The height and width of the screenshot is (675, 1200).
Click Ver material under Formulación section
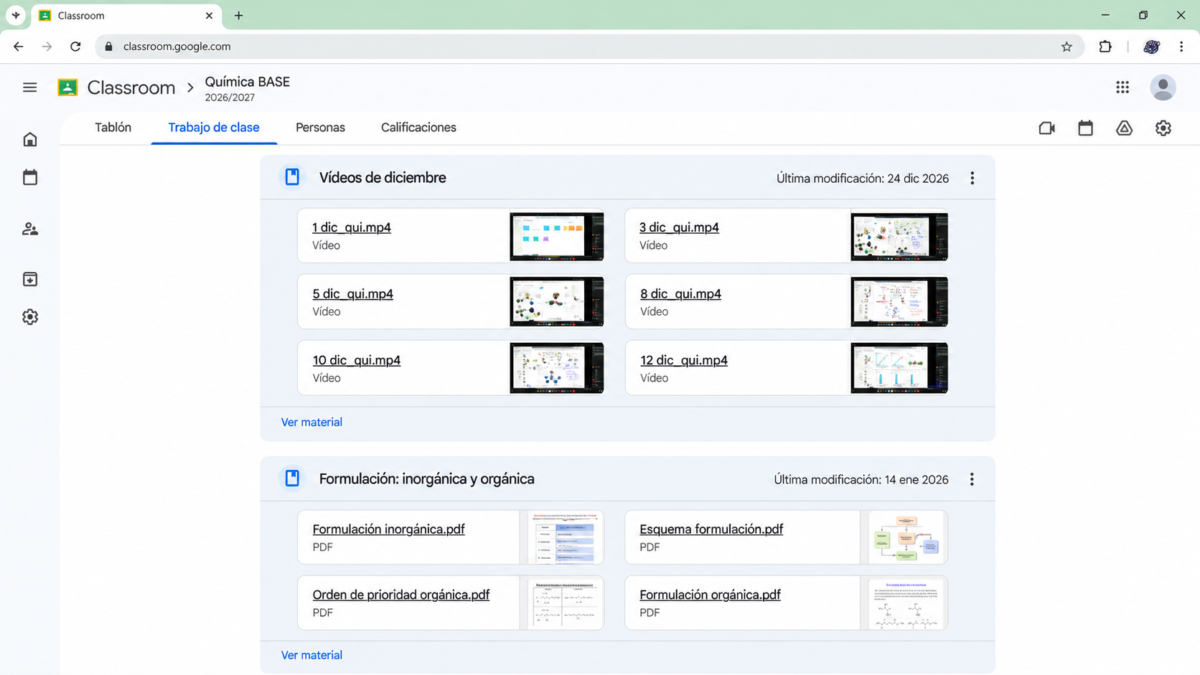[x=311, y=655]
